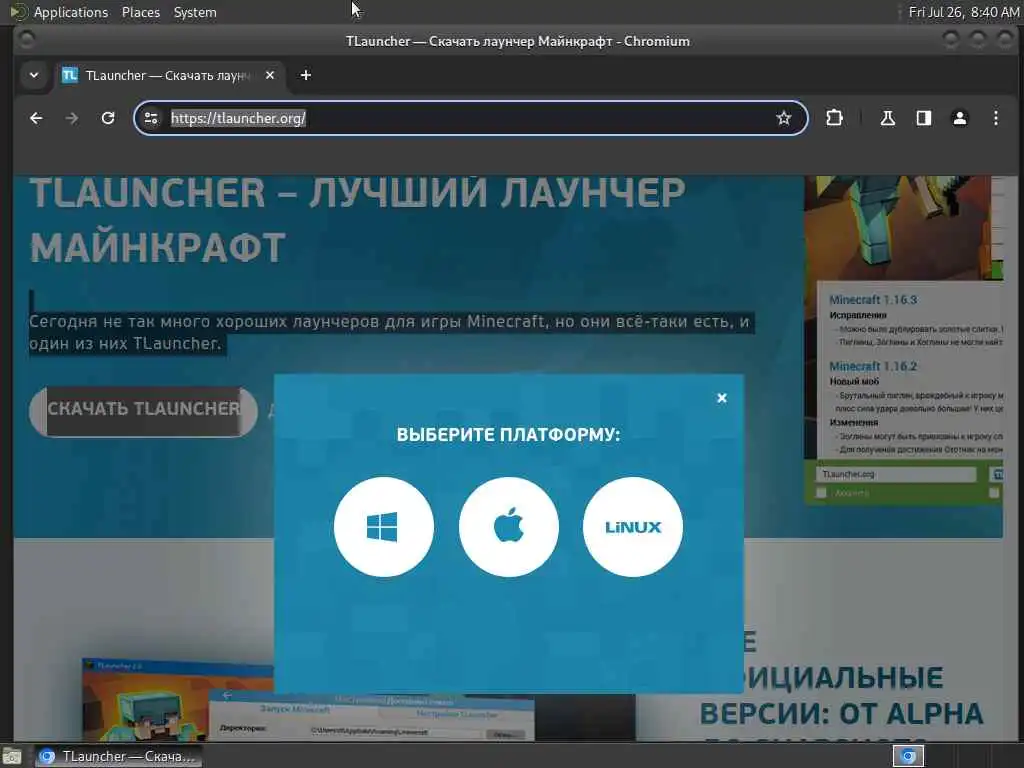Go back to the previous page
The image size is (1024, 768).
pos(36,118)
